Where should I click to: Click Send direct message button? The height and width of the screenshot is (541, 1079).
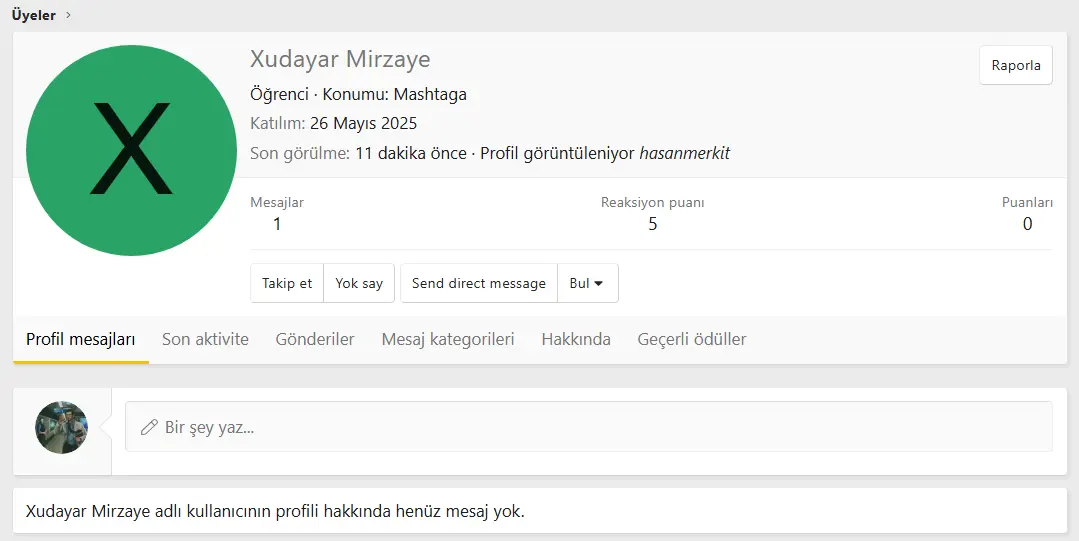(479, 283)
